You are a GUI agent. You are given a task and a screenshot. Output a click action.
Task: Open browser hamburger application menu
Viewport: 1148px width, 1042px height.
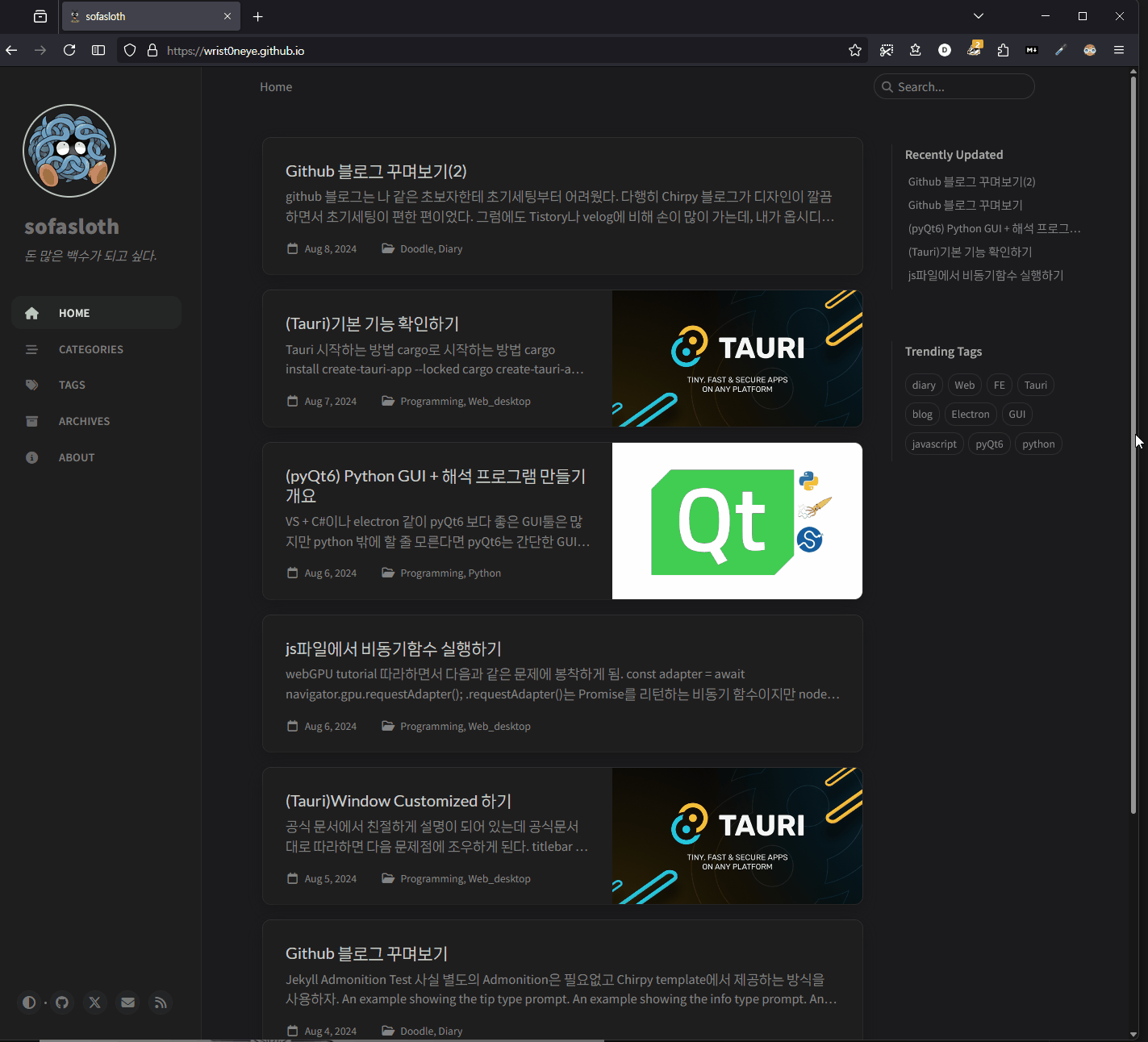point(1119,50)
